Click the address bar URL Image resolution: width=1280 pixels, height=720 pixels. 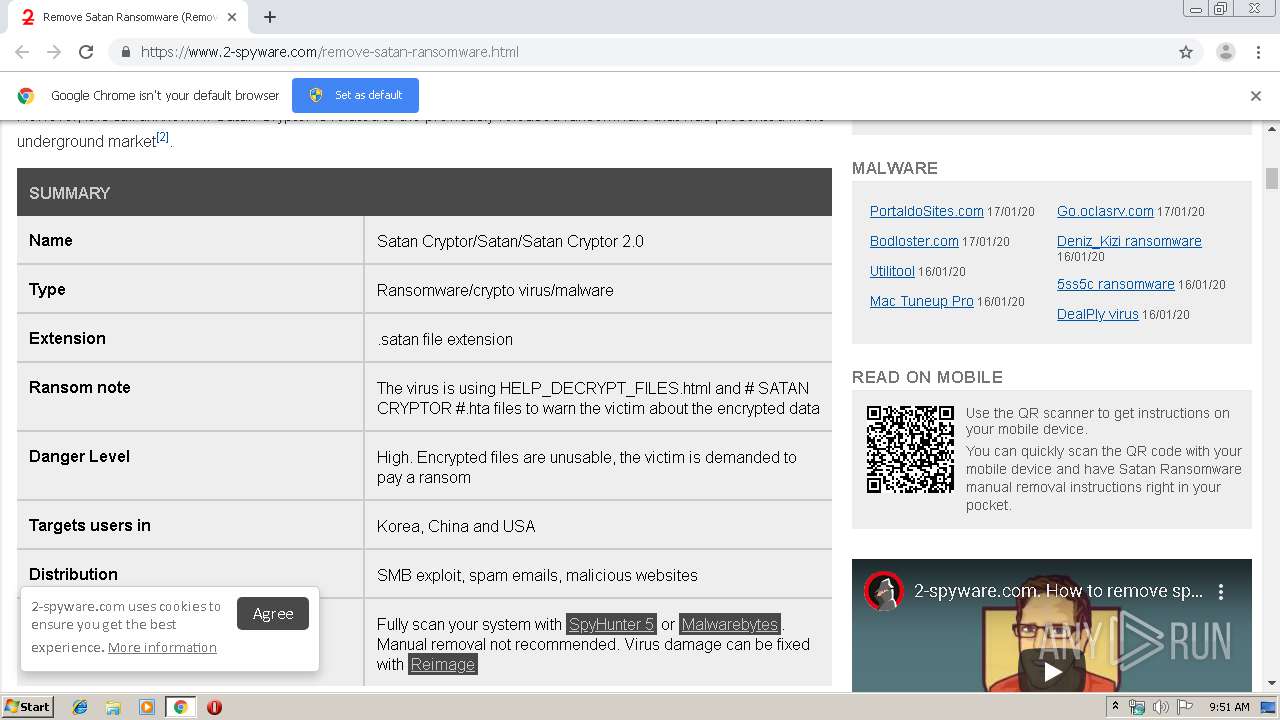pyautogui.click(x=330, y=52)
